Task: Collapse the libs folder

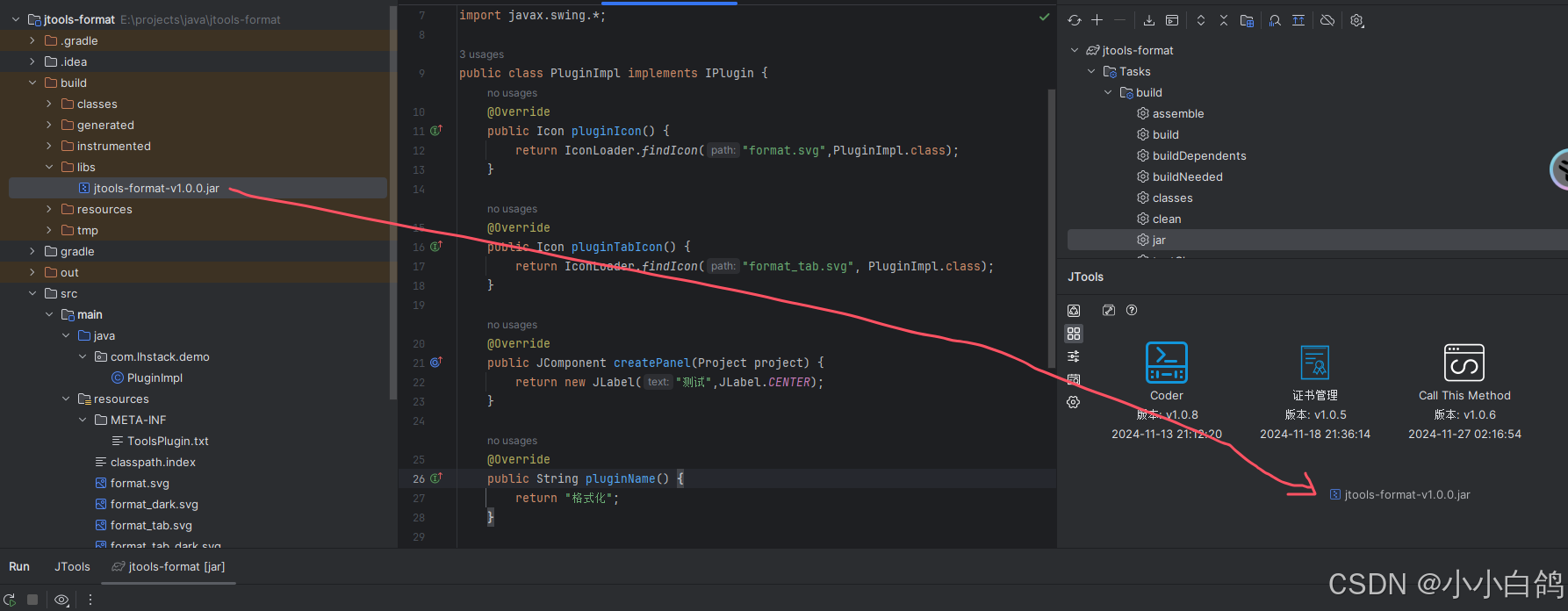Action: point(49,167)
